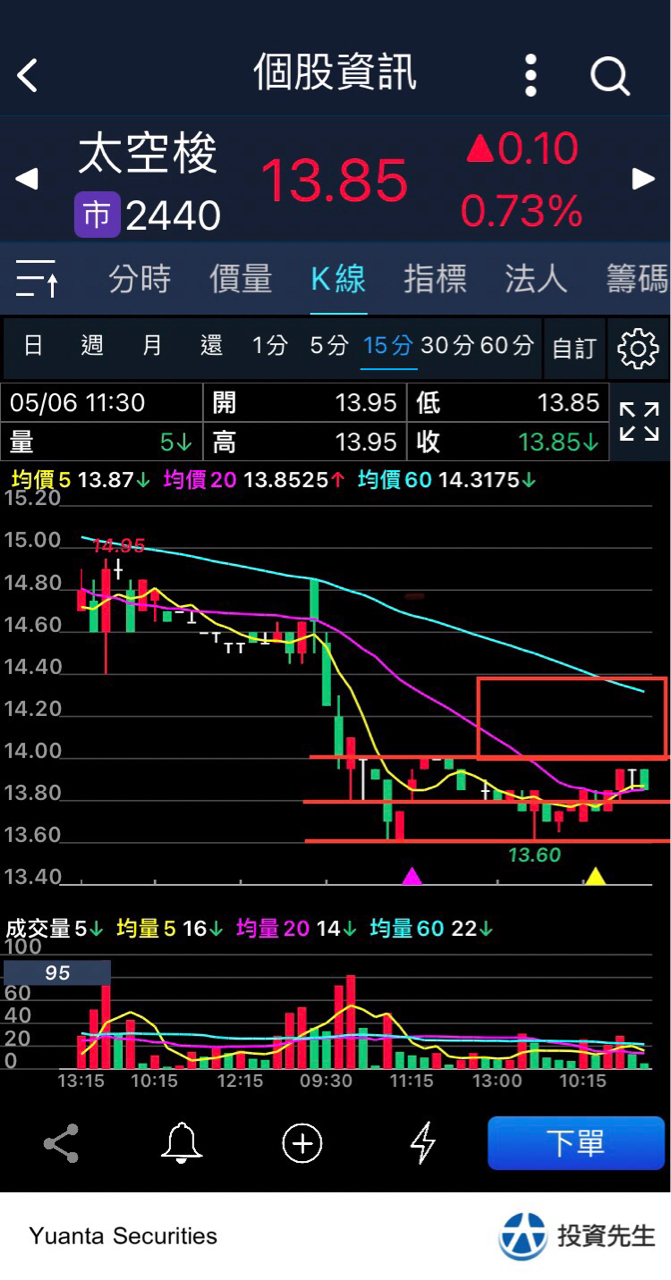Viewport: 671px width, 1280px height.
Task: Expand chart to fullscreen
Action: (x=639, y=422)
